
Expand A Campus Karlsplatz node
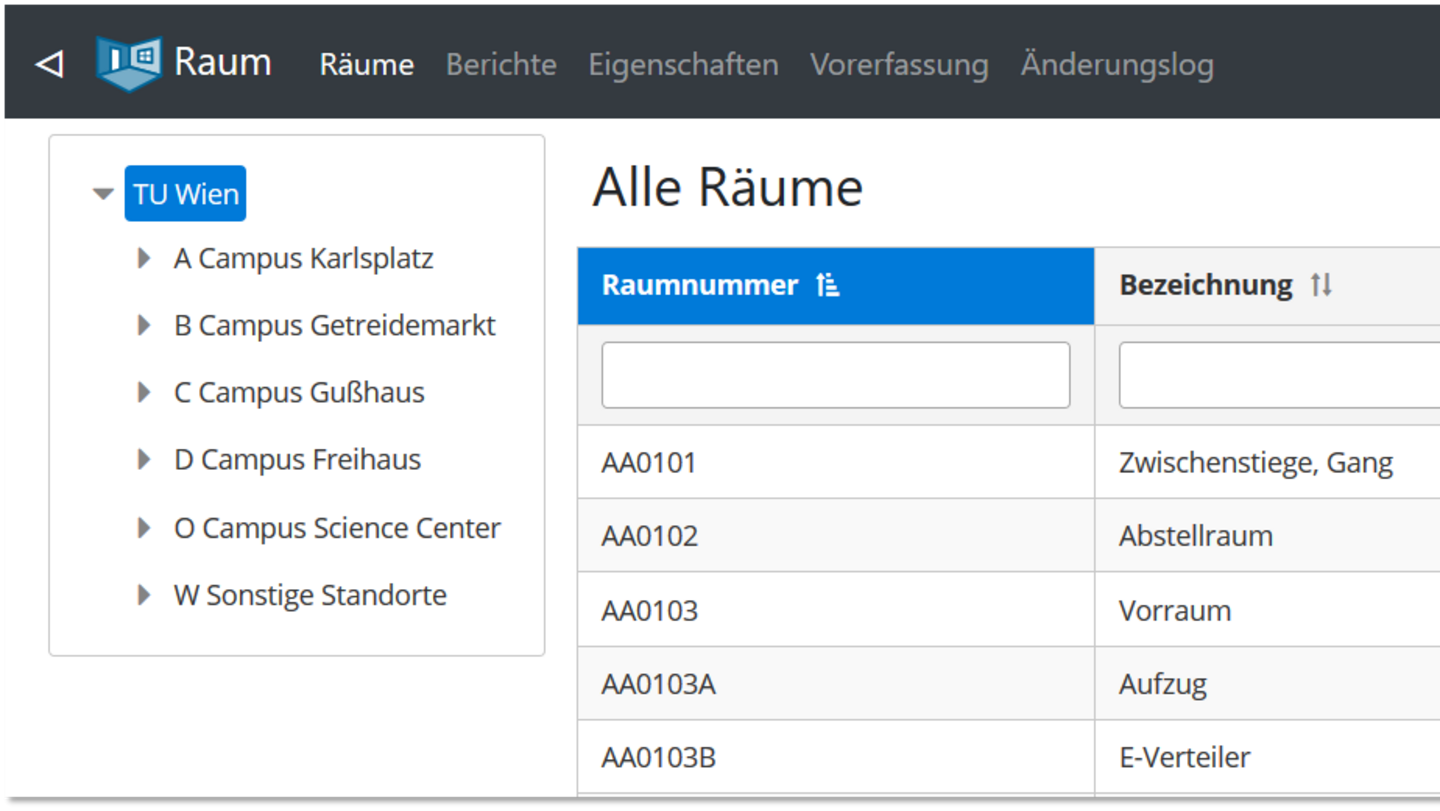tap(144, 258)
